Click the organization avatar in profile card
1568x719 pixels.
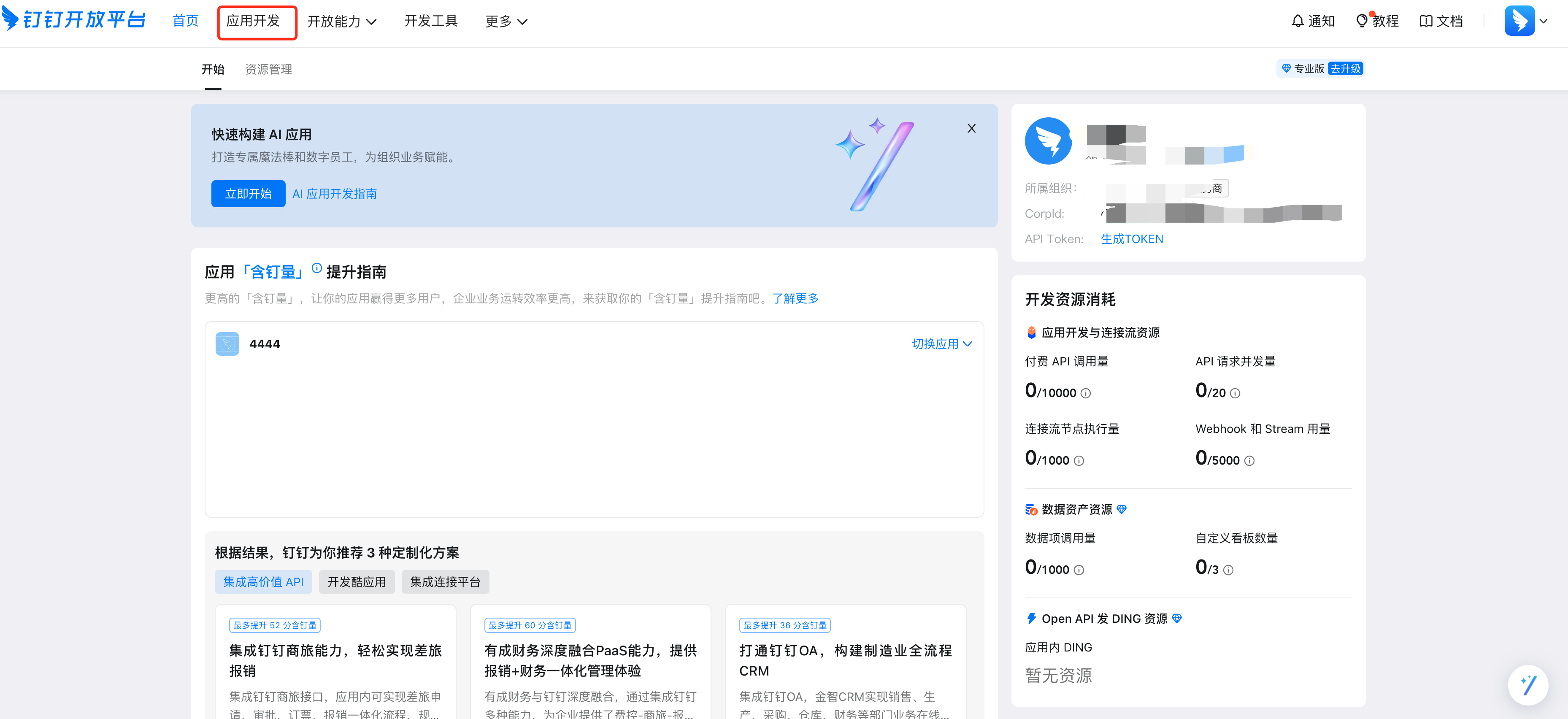1048,141
